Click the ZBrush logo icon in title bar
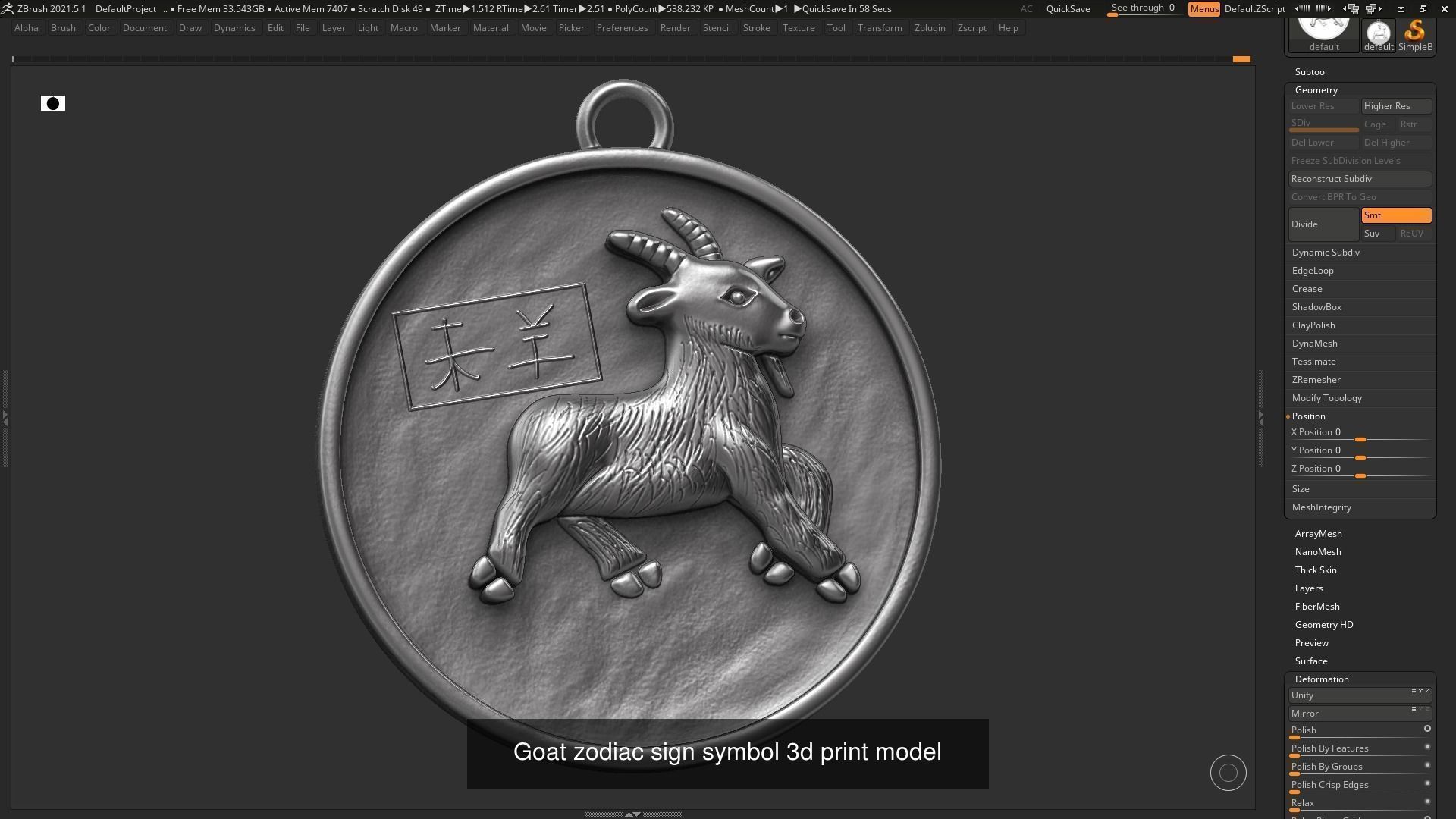 coord(7,9)
